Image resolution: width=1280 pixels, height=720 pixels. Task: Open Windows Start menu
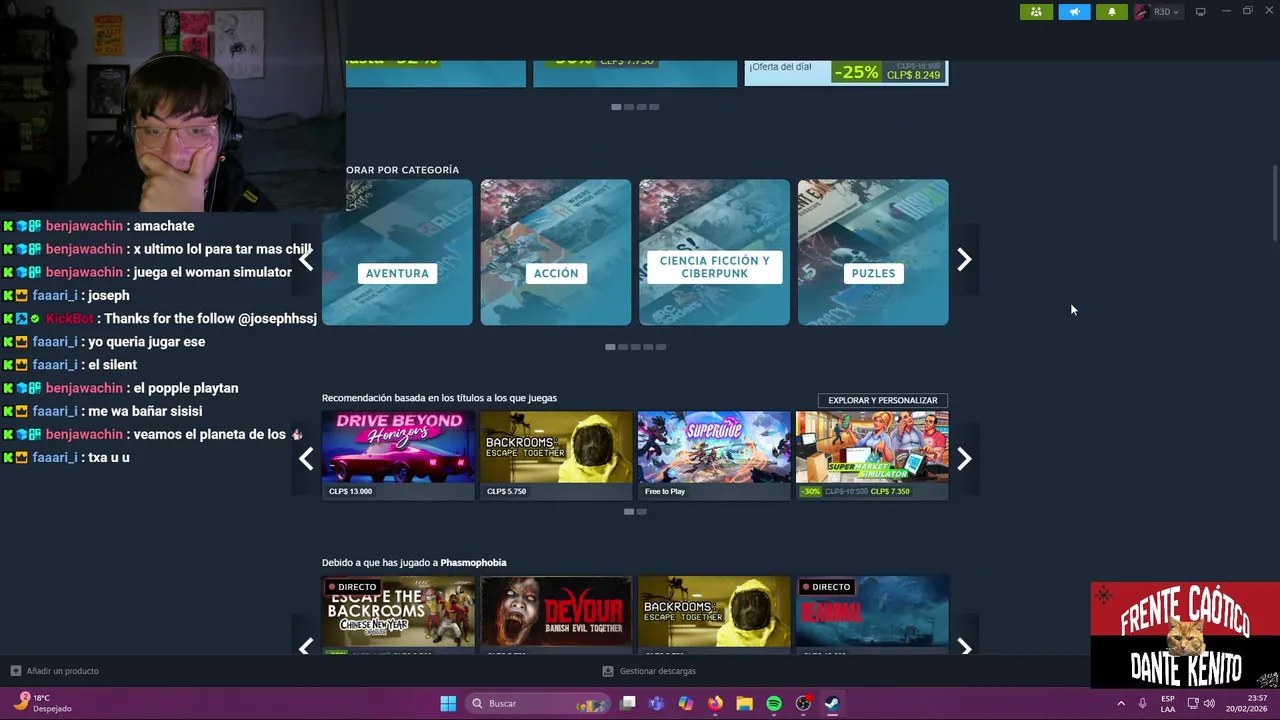pos(448,704)
